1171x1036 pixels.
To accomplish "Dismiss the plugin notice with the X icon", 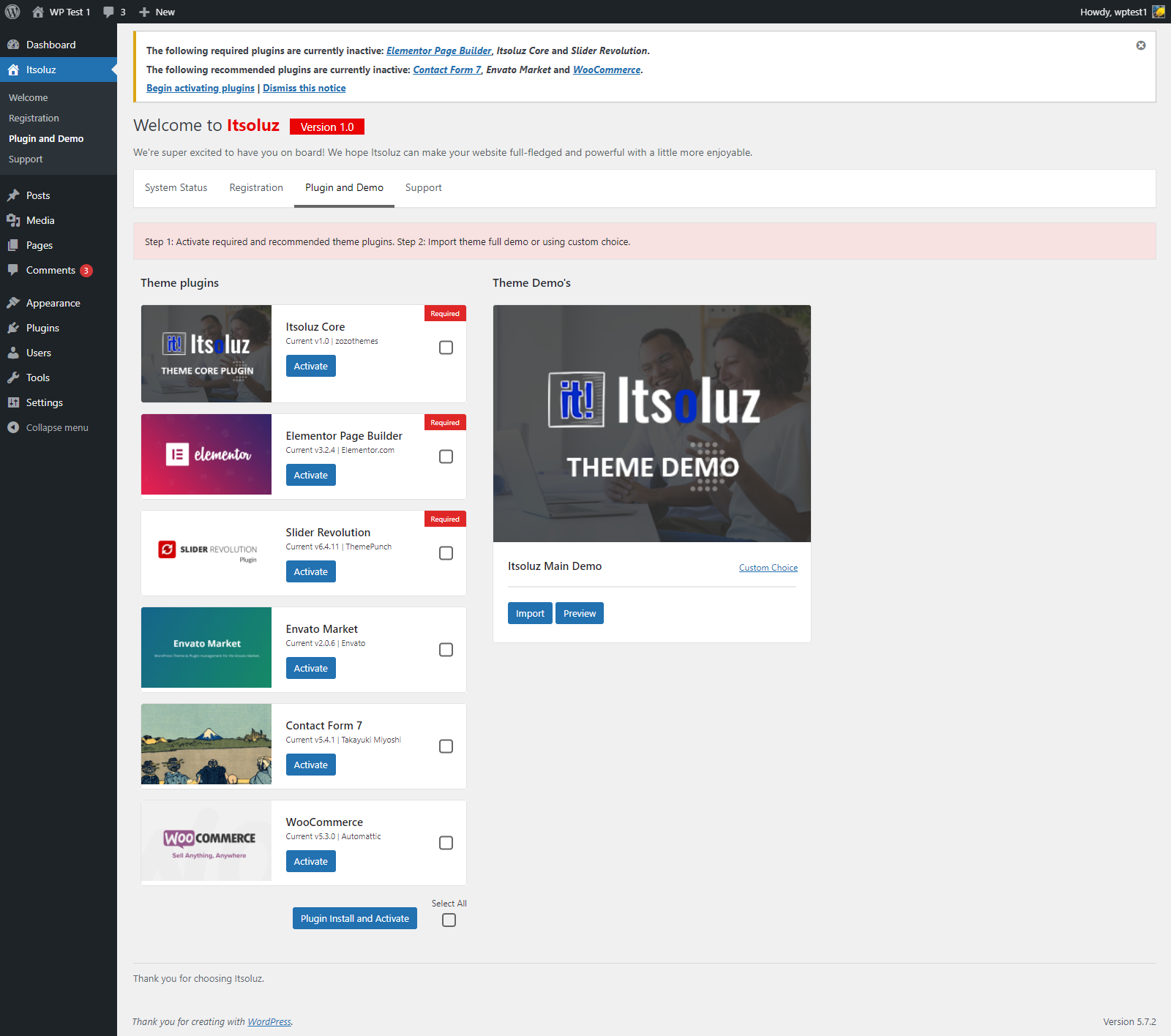I will 1140,45.
